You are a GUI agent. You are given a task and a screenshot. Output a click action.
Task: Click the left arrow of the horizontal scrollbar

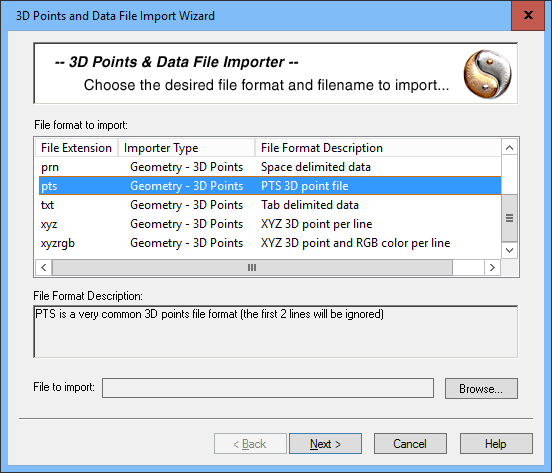coord(44,267)
